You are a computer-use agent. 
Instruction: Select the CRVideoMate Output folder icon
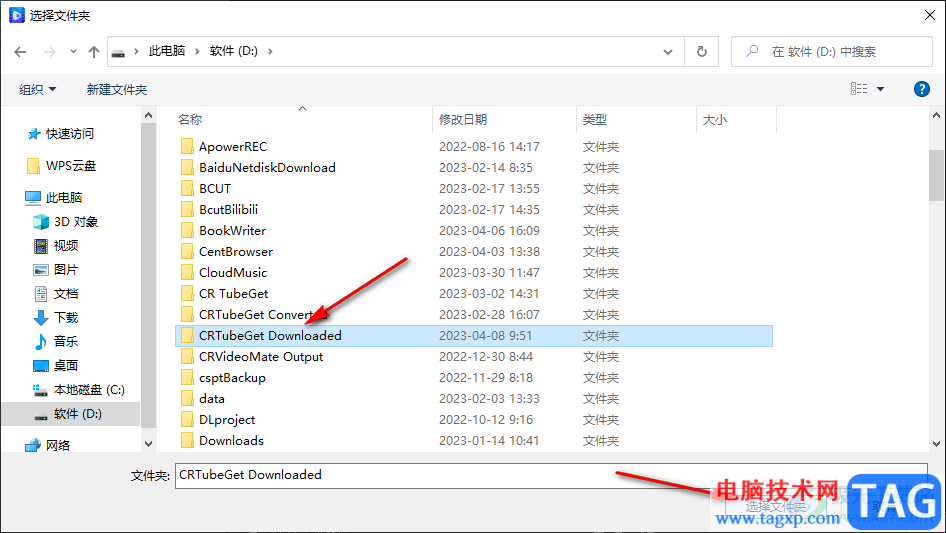pos(187,357)
